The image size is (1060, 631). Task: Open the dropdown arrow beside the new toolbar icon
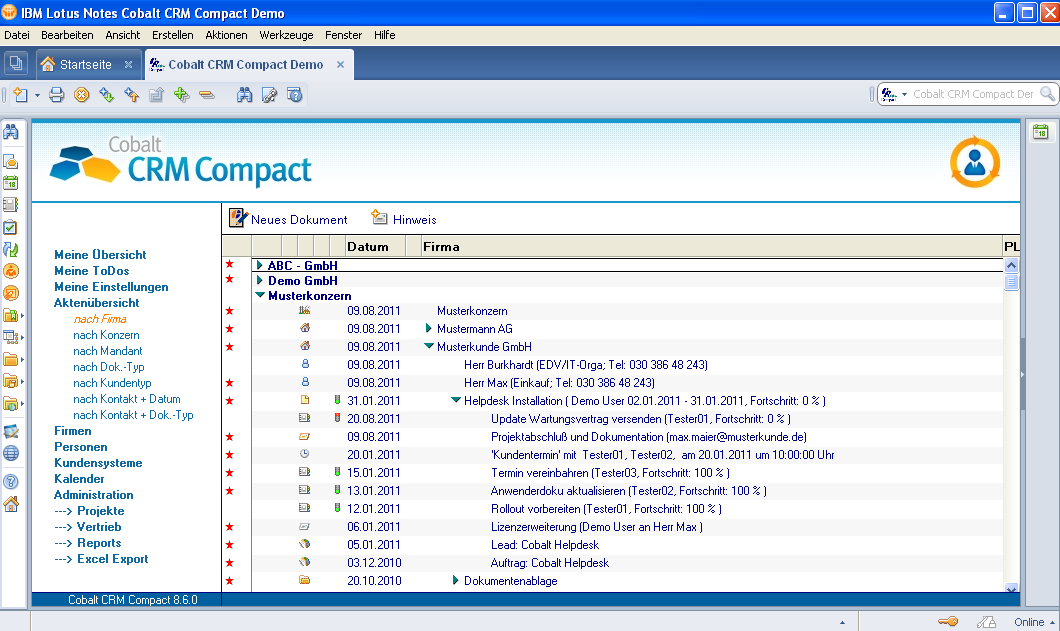click(37, 96)
